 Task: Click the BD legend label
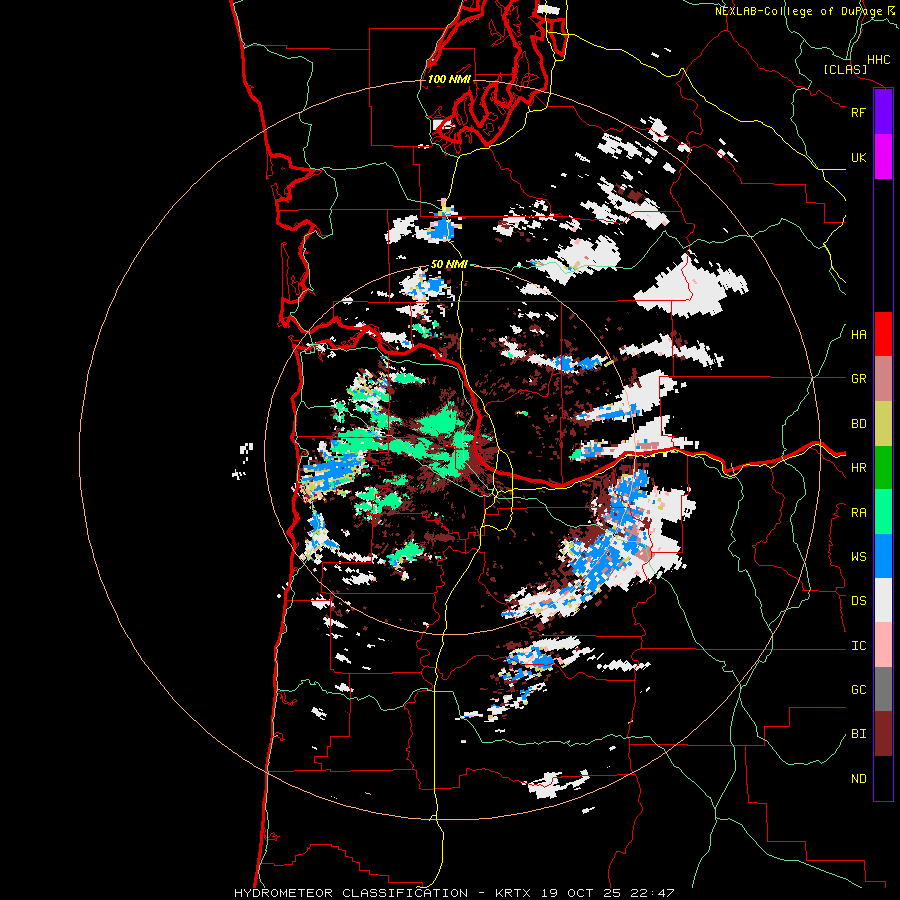coord(859,424)
